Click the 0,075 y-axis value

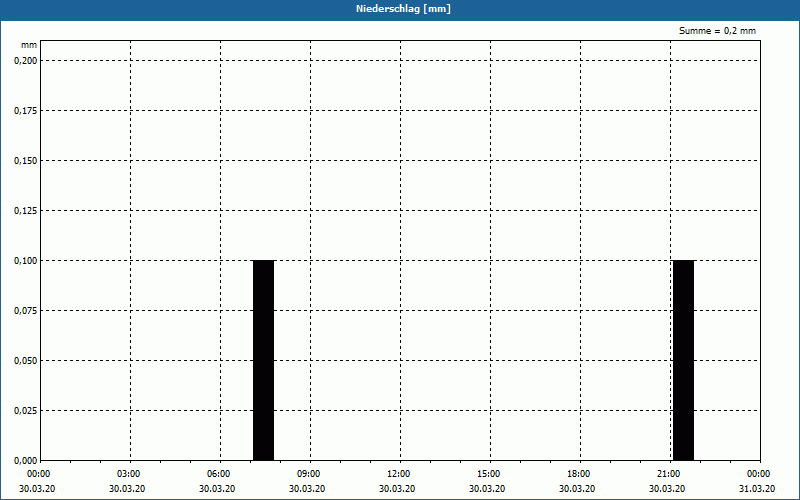(26, 310)
